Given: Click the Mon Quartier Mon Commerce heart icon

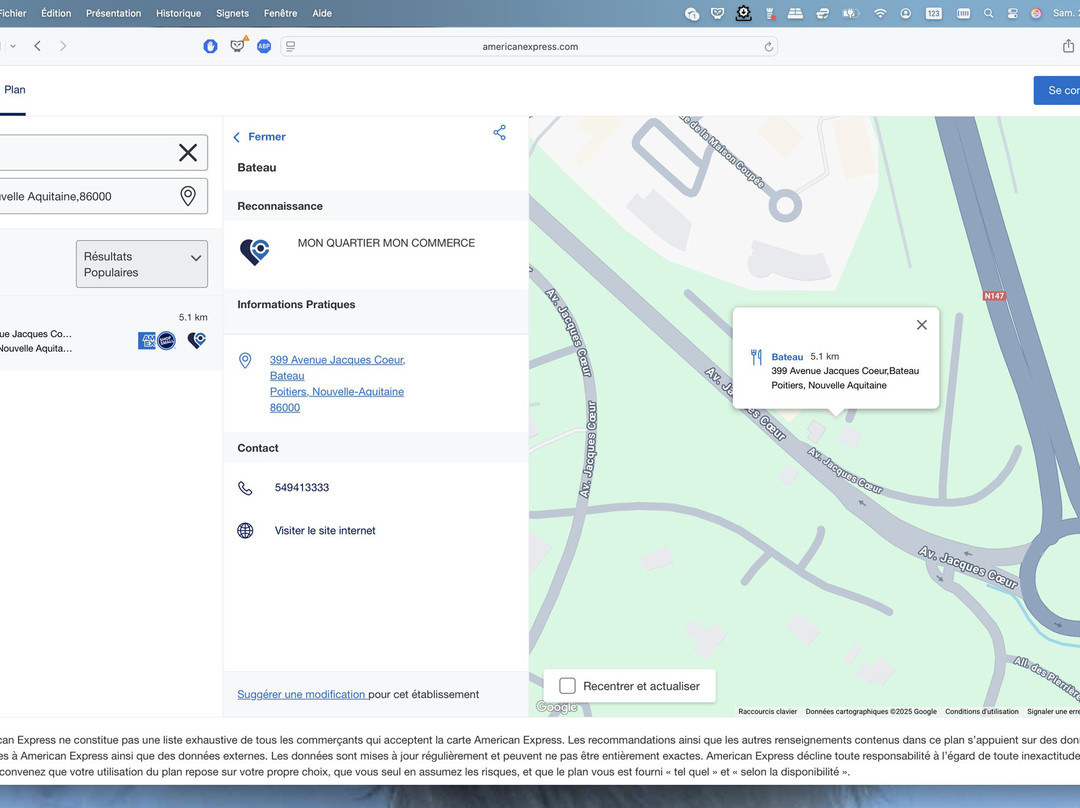Looking at the screenshot, I should pyautogui.click(x=254, y=252).
